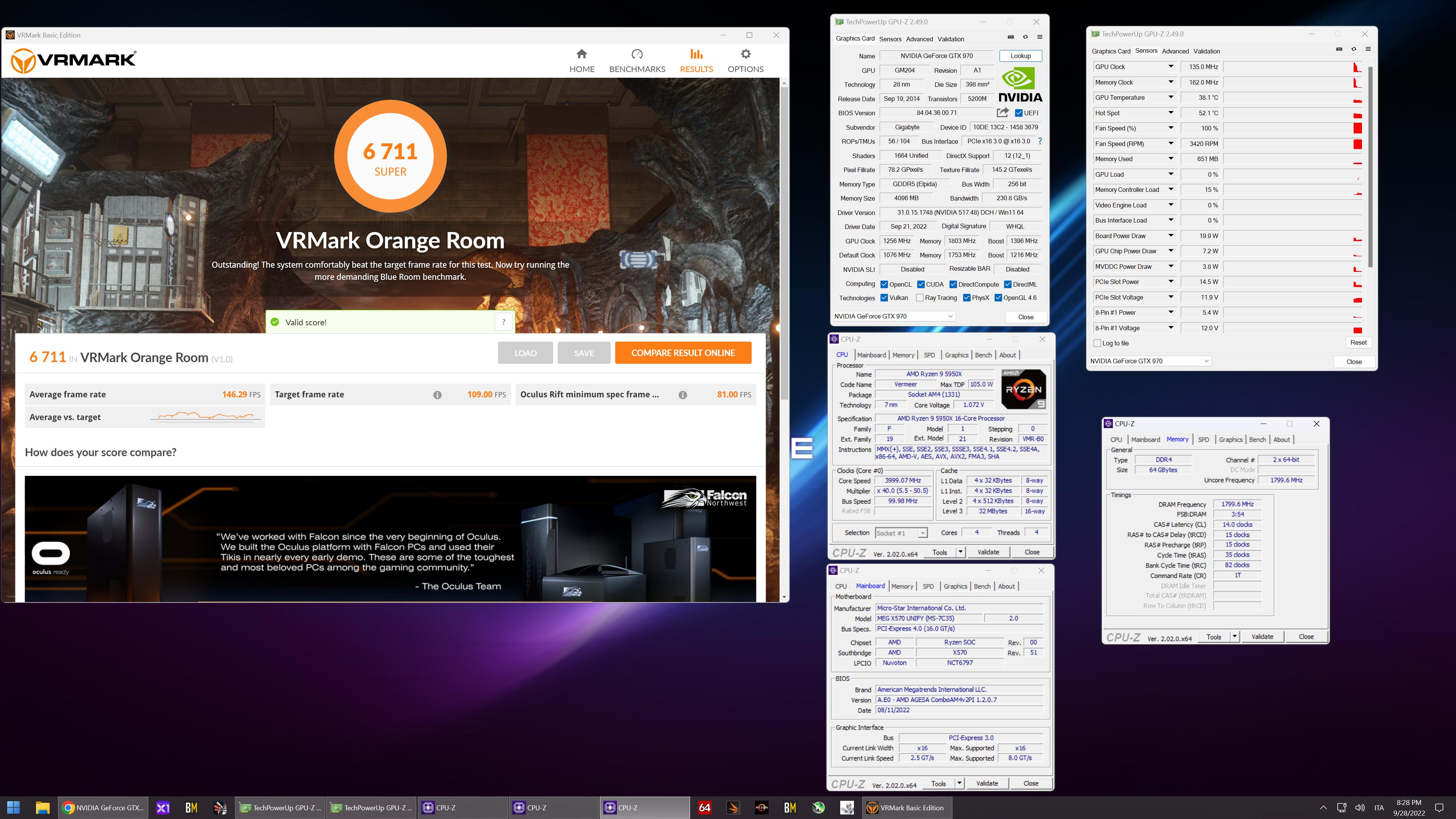Switch to Validation tab in GPU-Z Sensors window
Image resolution: width=1456 pixels, height=819 pixels.
pyautogui.click(x=1206, y=51)
